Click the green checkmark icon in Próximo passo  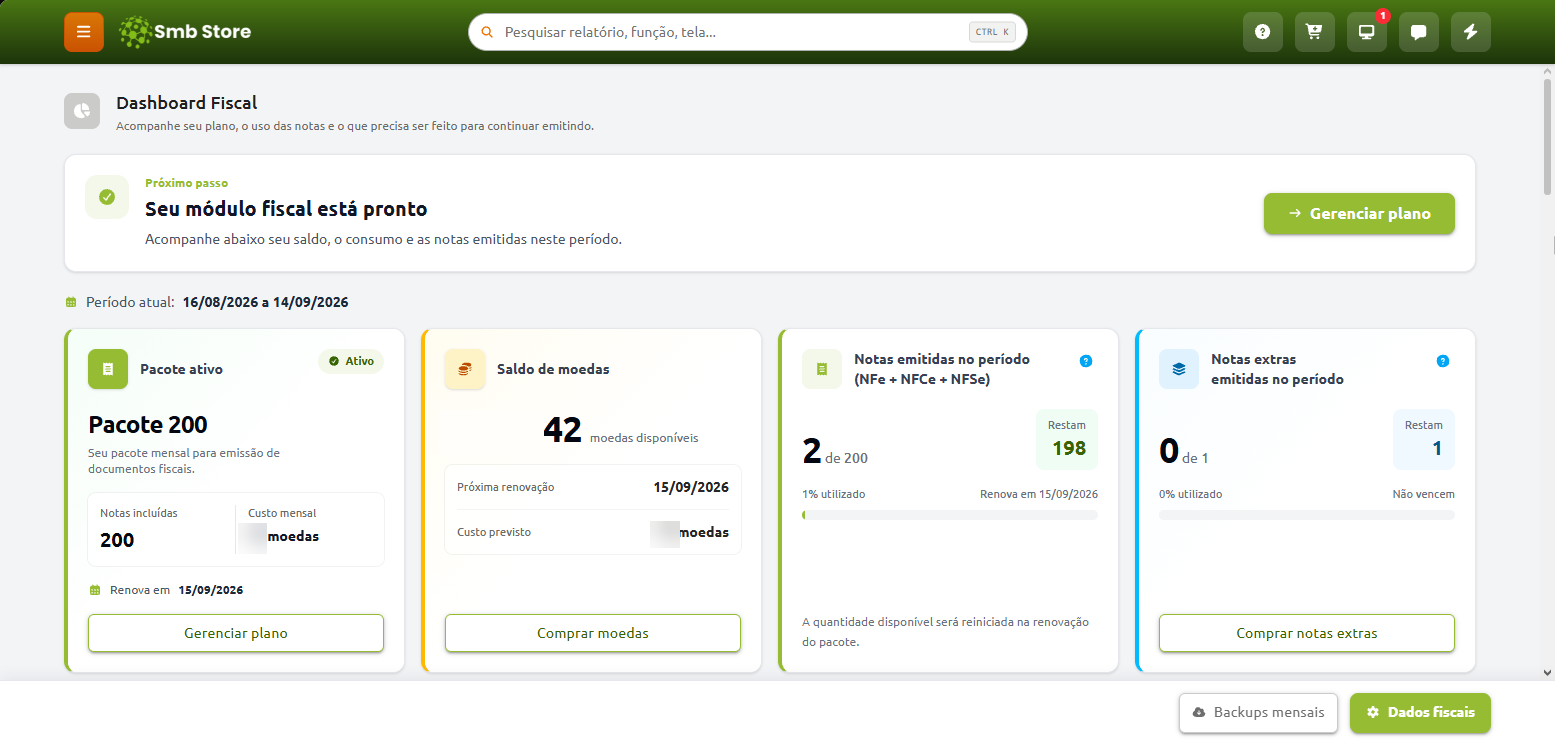click(107, 197)
